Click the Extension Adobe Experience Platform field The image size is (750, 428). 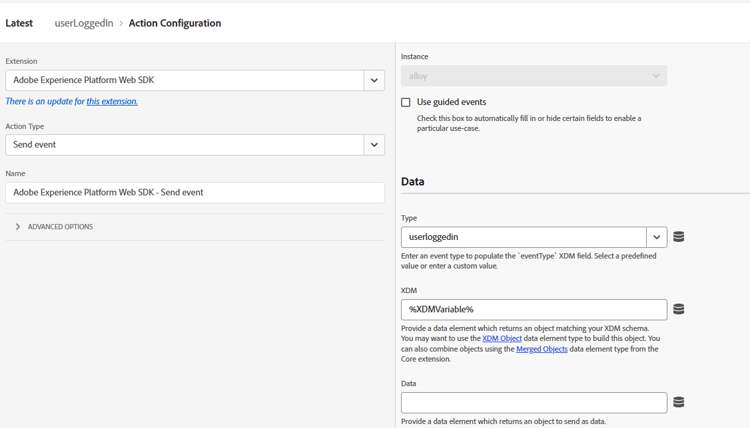point(184,80)
